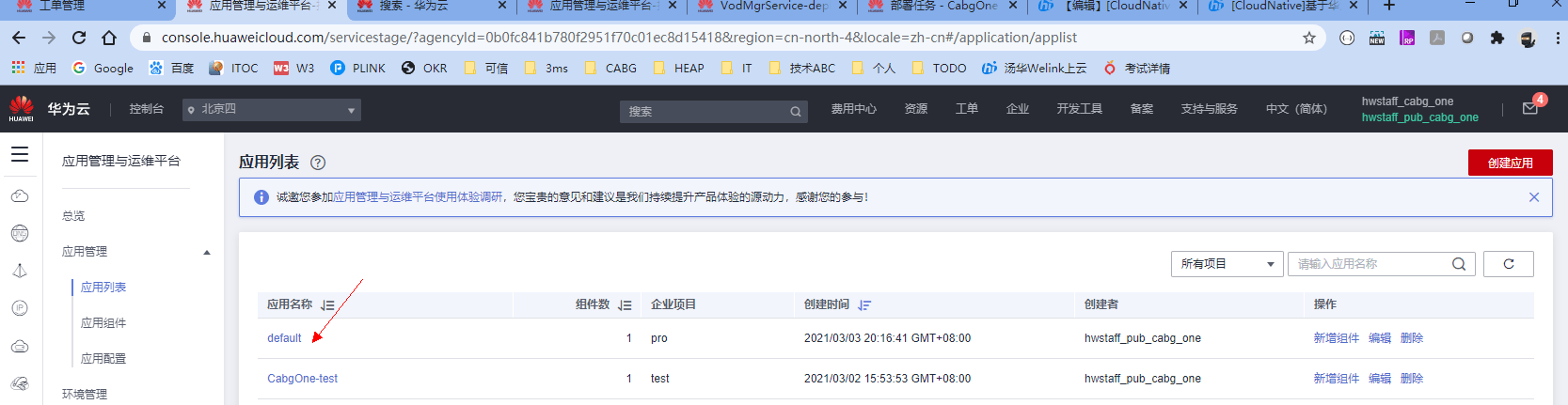Open the 应用管理与运维平台使用体验调研 survey link
Image resolution: width=1568 pixels, height=405 pixels.
click(418, 197)
